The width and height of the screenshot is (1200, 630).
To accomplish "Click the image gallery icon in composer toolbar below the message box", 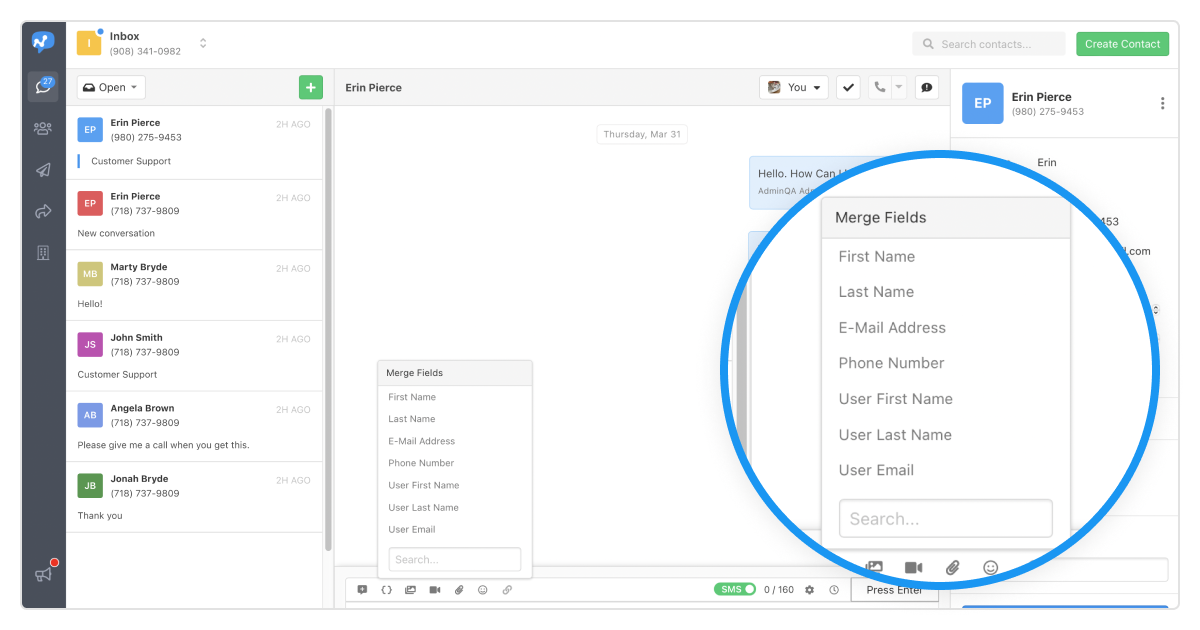I will click(410, 590).
